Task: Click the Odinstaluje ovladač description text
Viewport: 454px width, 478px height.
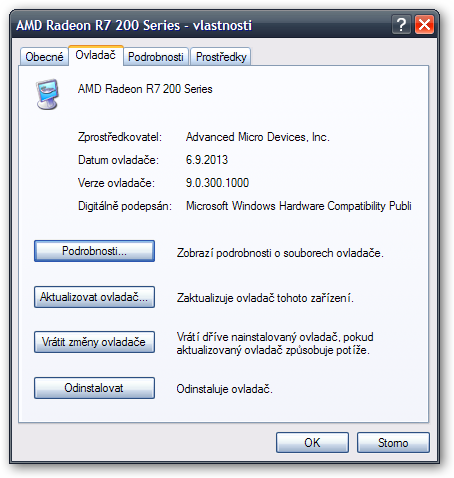Action: click(x=224, y=389)
